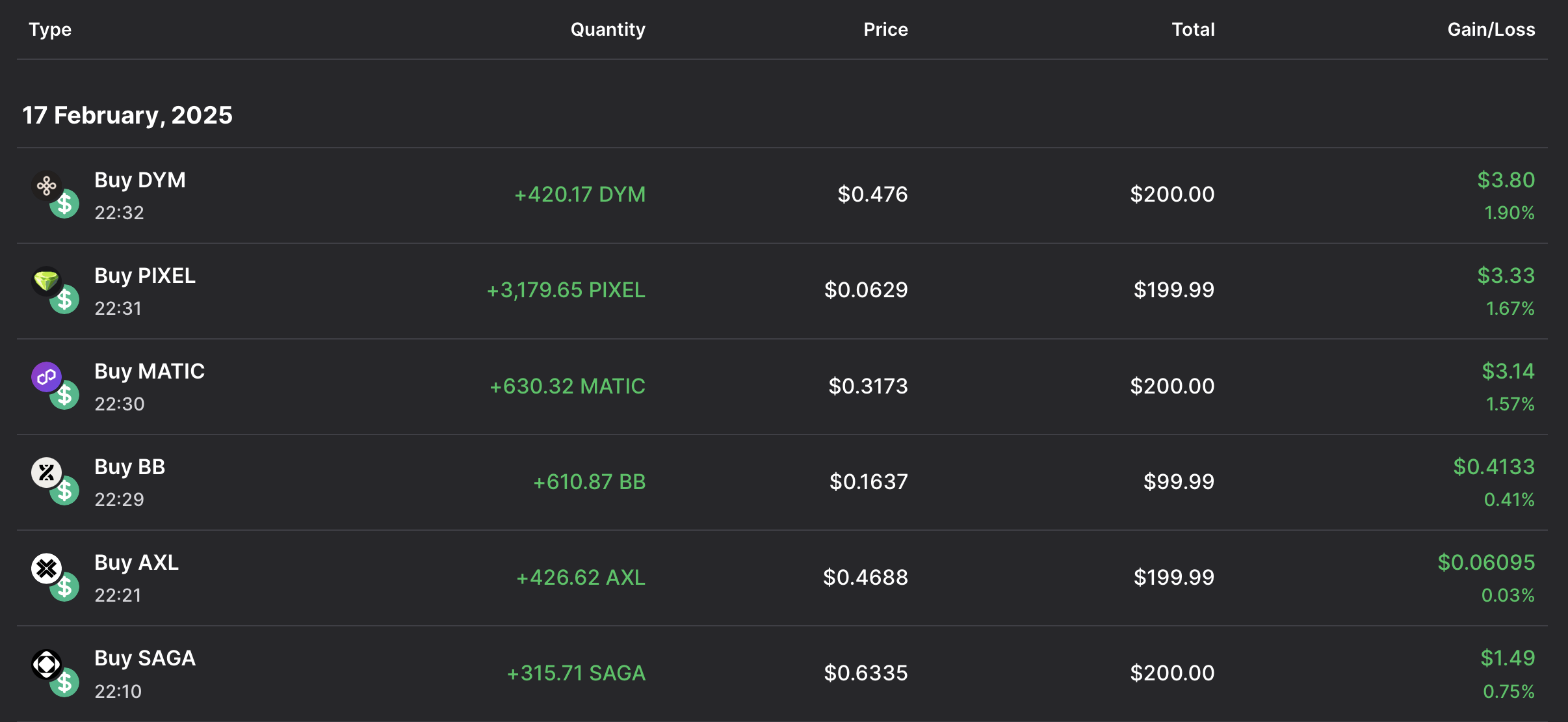This screenshot has width=1568, height=722.
Task: Click the $1.49 SAGA gain value
Action: pos(1508,658)
